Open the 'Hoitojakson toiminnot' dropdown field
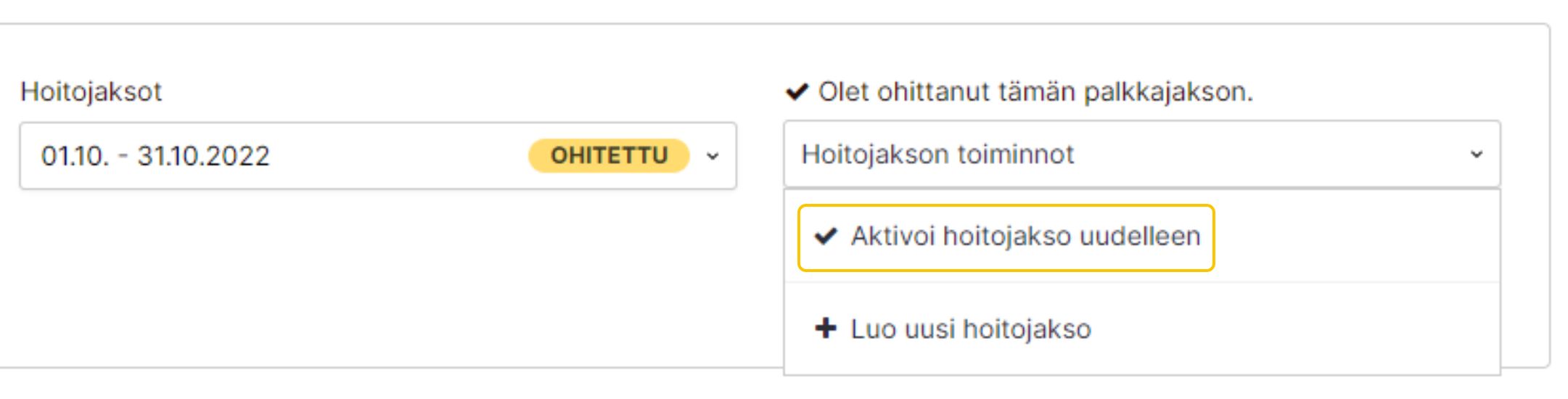 pos(1234,155)
